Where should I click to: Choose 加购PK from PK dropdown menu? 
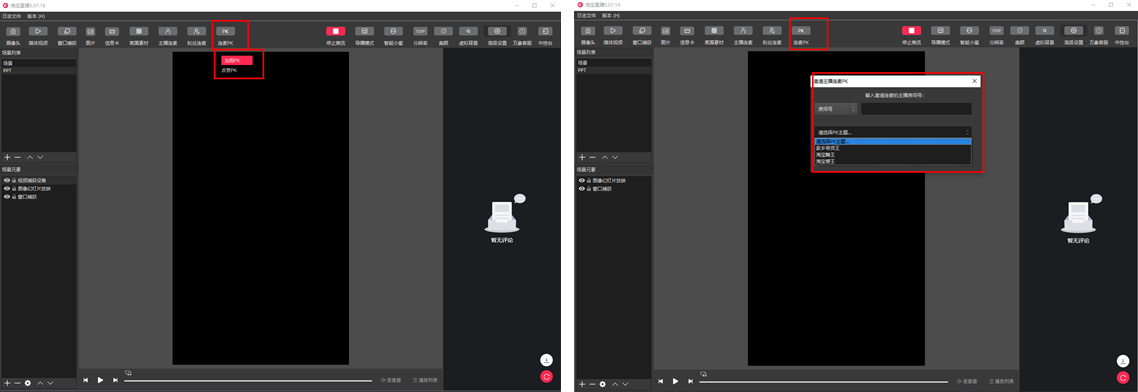click(237, 60)
